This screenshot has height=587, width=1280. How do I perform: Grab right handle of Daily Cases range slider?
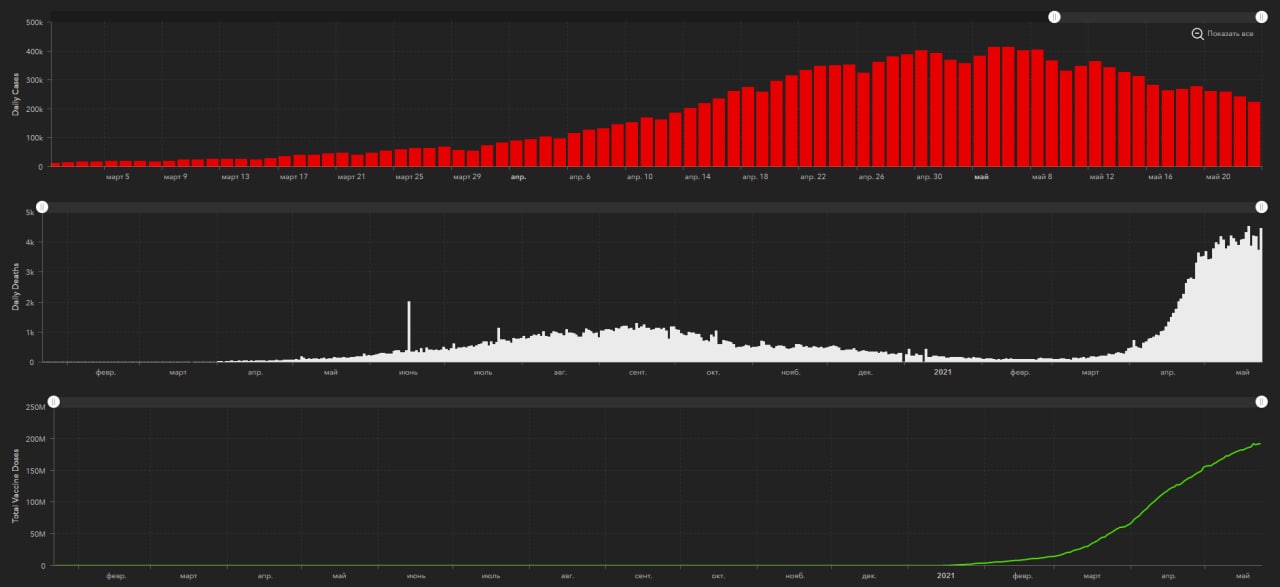tap(1261, 17)
